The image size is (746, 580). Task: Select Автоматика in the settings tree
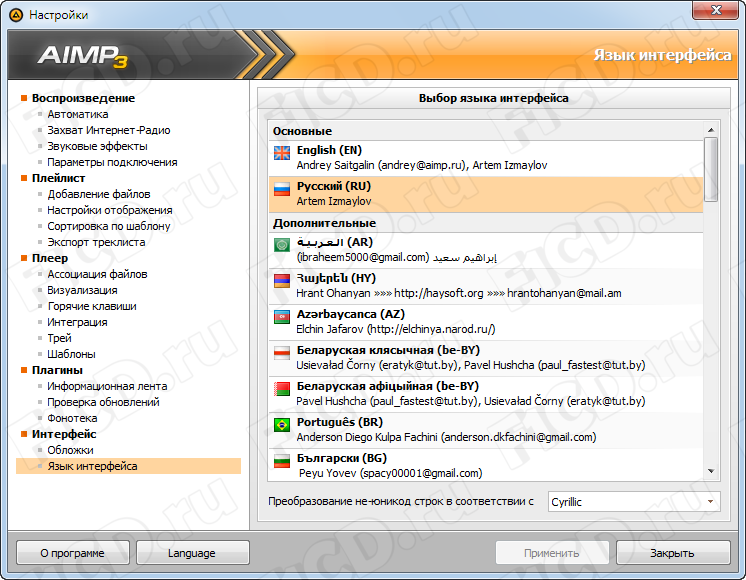point(78,114)
